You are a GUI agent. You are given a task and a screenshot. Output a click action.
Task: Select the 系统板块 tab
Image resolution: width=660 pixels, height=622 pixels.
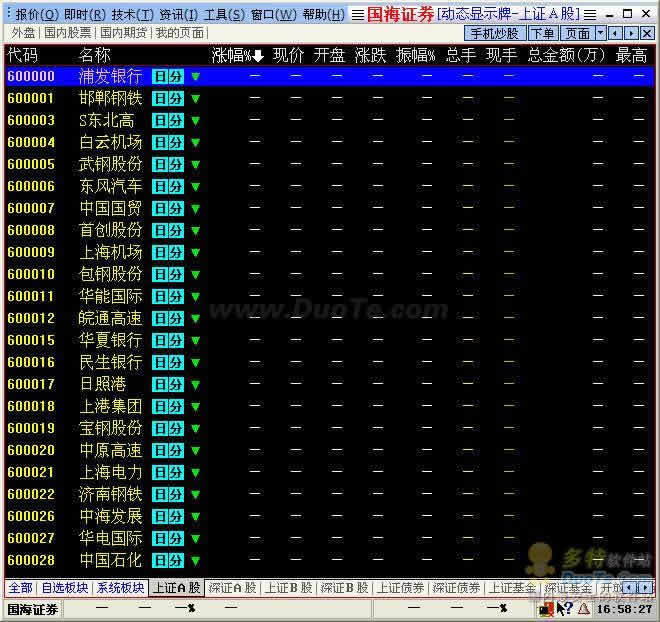pos(121,587)
